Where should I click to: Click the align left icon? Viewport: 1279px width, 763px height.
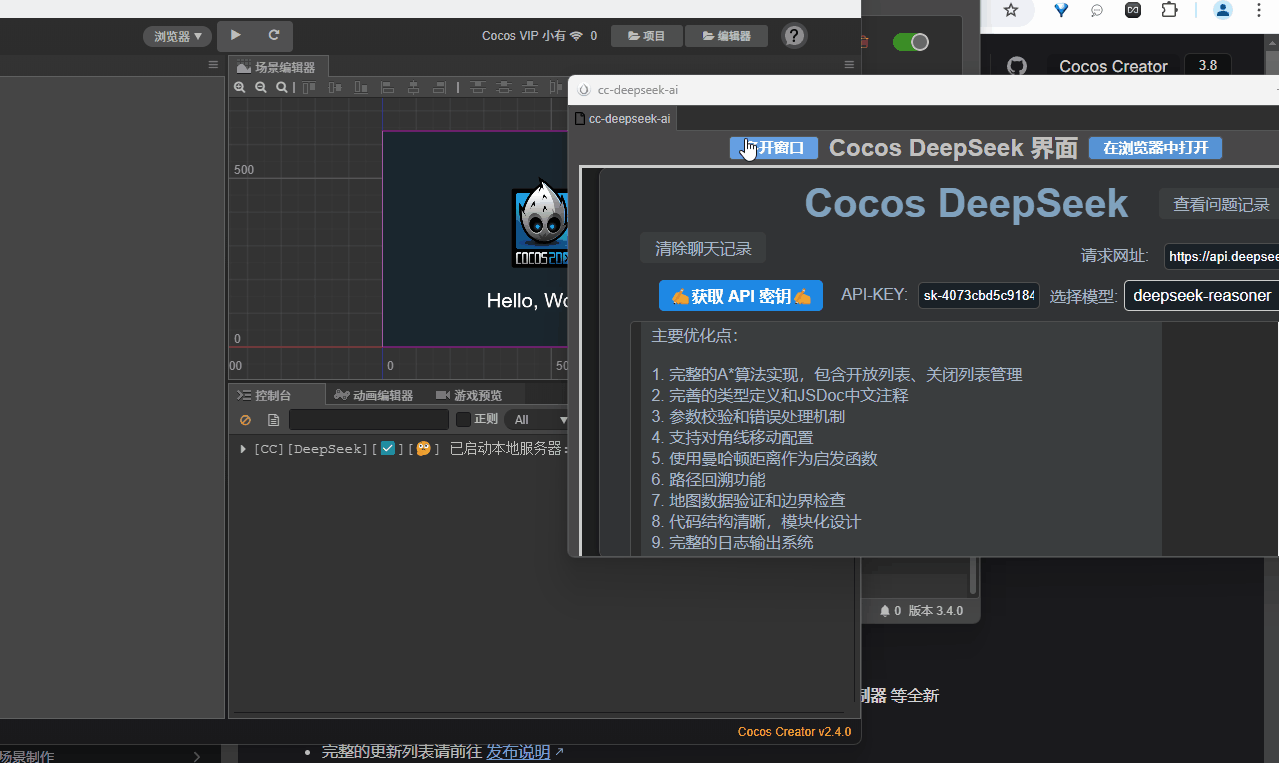pos(388,88)
